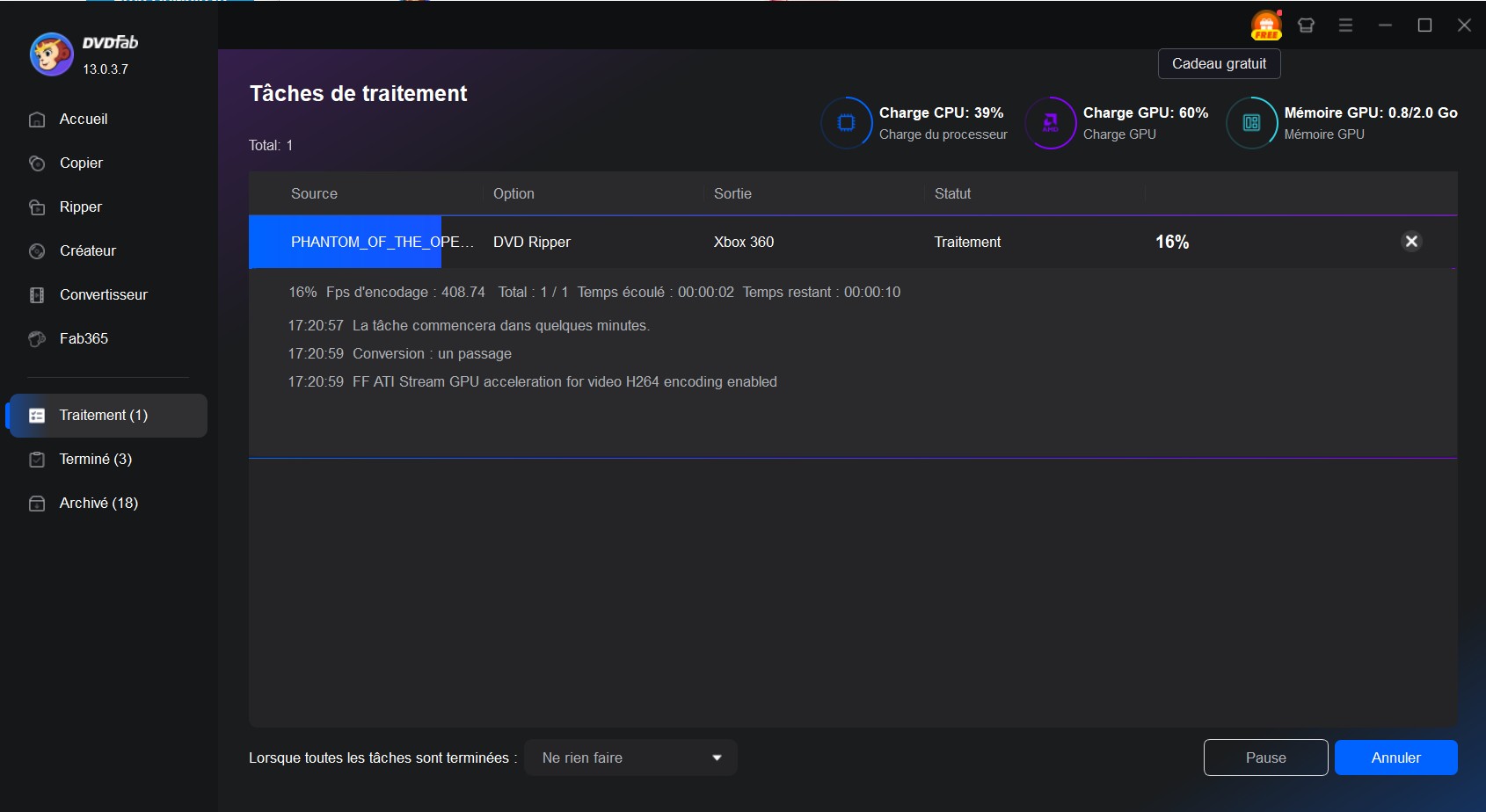The image size is (1486, 812).
Task: Open the Accueil home module
Action: pyautogui.click(x=83, y=119)
